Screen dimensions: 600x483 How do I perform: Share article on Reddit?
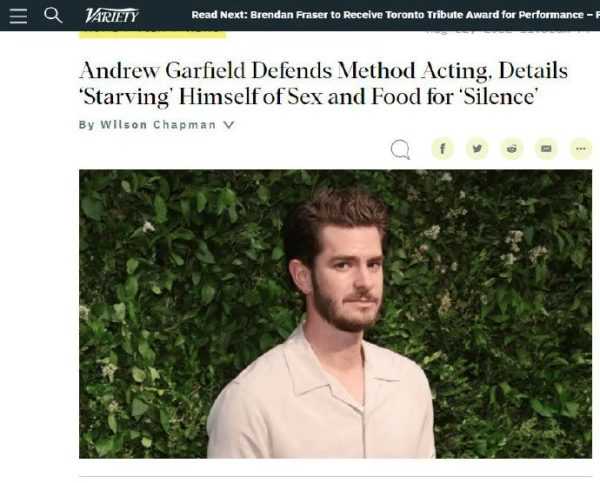click(512, 148)
